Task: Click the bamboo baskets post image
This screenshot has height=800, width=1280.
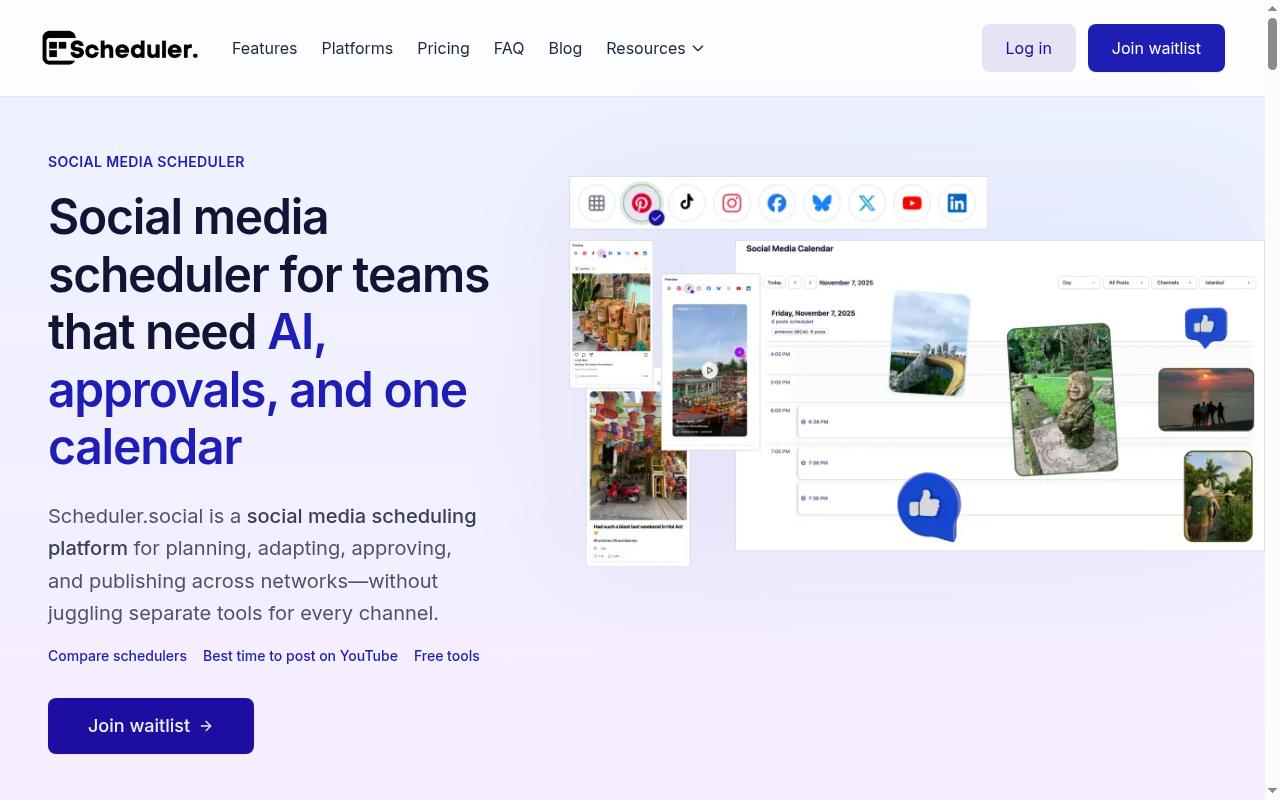Action: pos(611,312)
